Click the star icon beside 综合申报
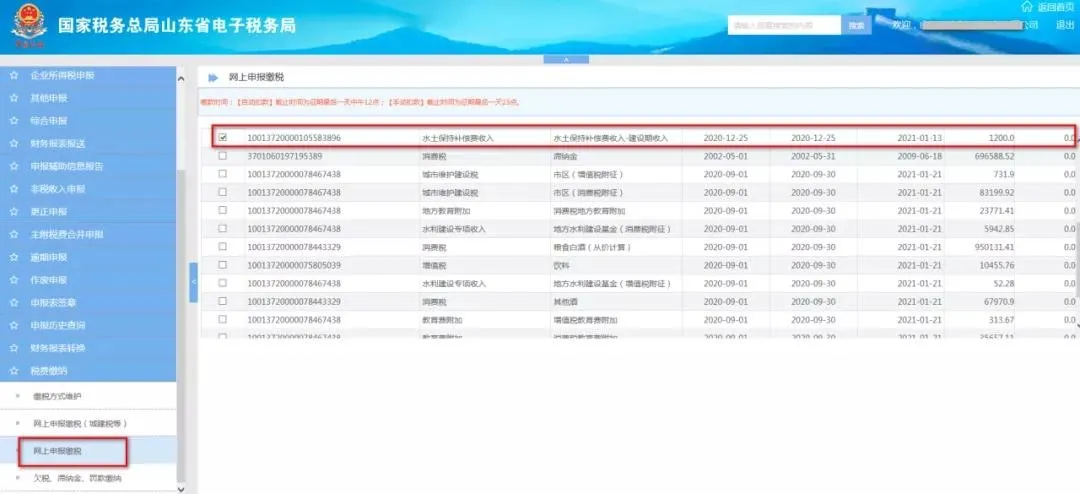The height and width of the screenshot is (494, 1080). [14, 120]
